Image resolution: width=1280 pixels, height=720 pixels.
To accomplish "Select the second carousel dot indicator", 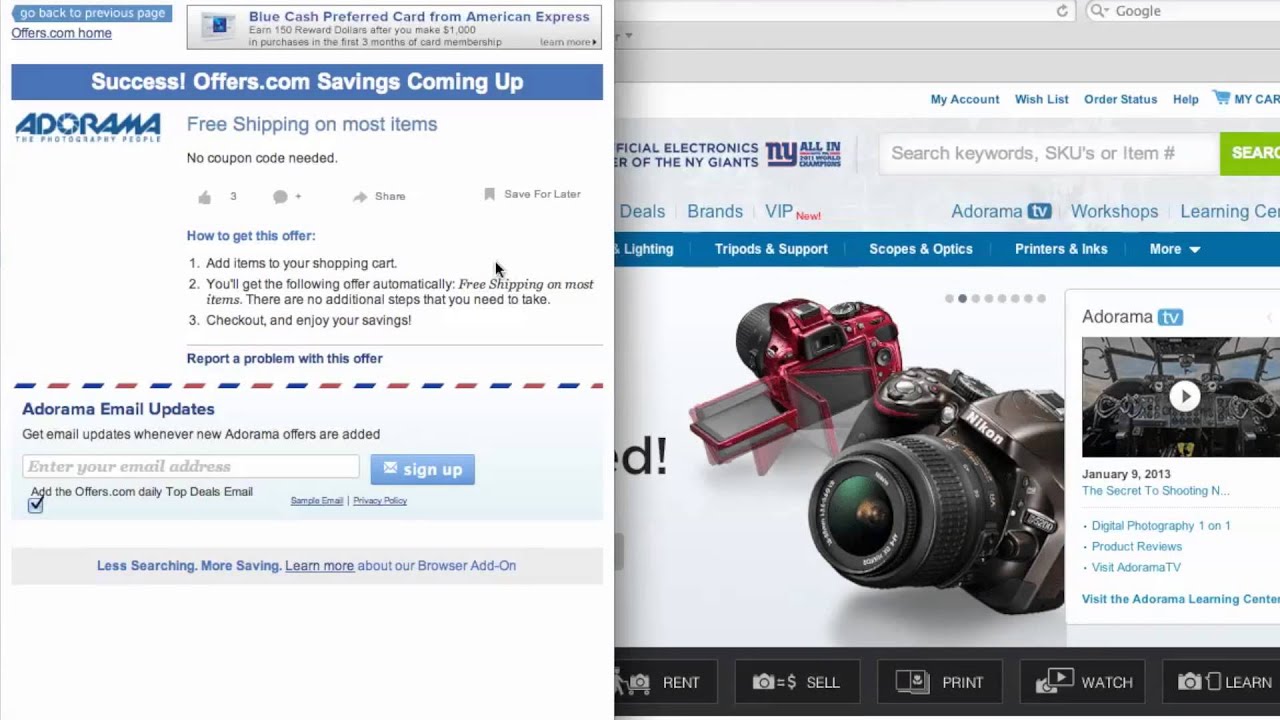I will point(962,298).
